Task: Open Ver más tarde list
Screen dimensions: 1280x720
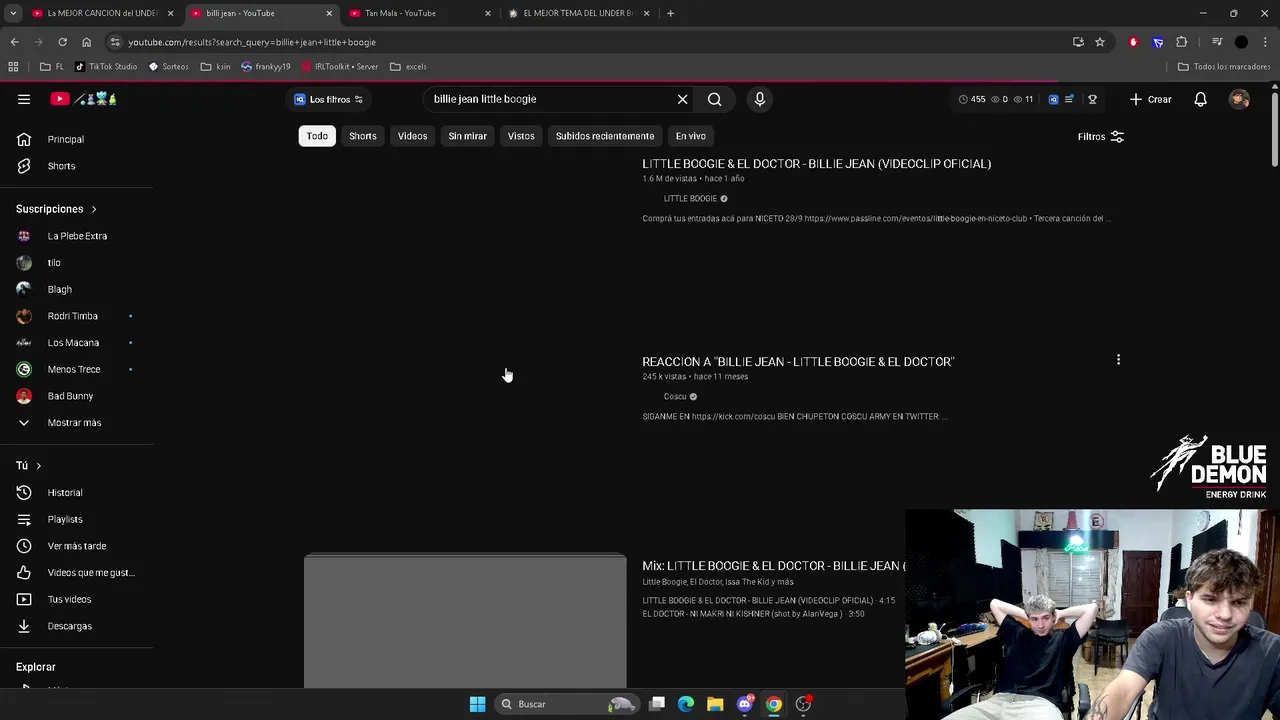Action: point(76,546)
